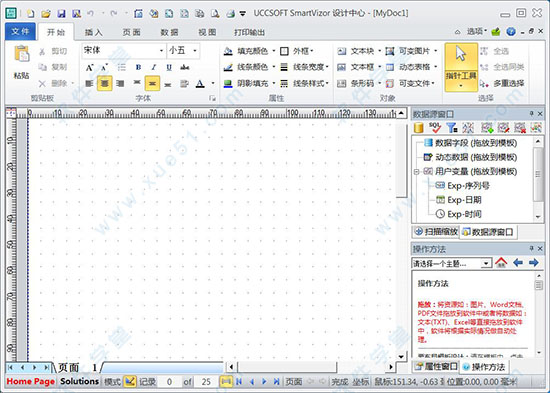
Task: Switch to the Insert (插入) tab
Action: pos(94,32)
